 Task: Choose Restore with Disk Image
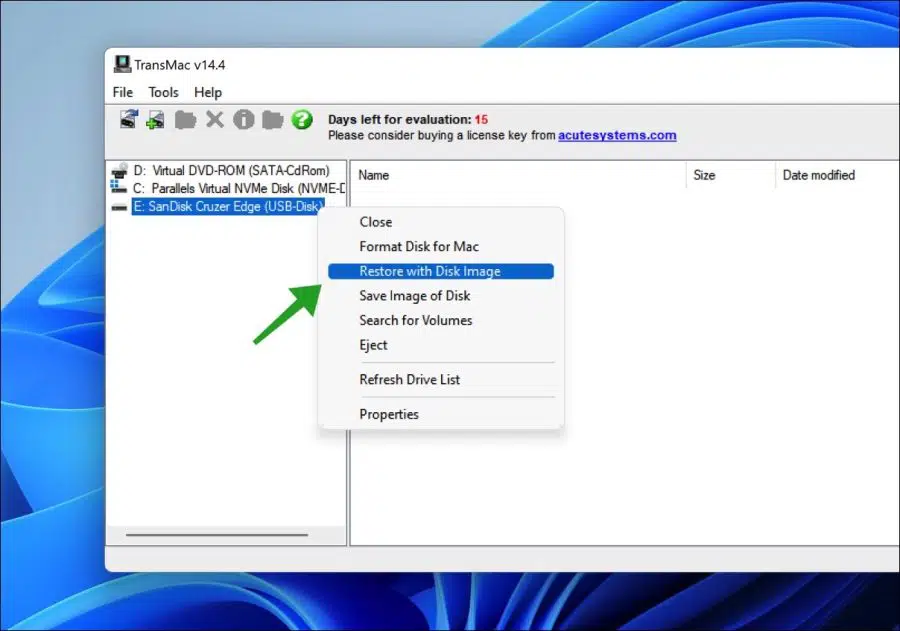coord(441,271)
